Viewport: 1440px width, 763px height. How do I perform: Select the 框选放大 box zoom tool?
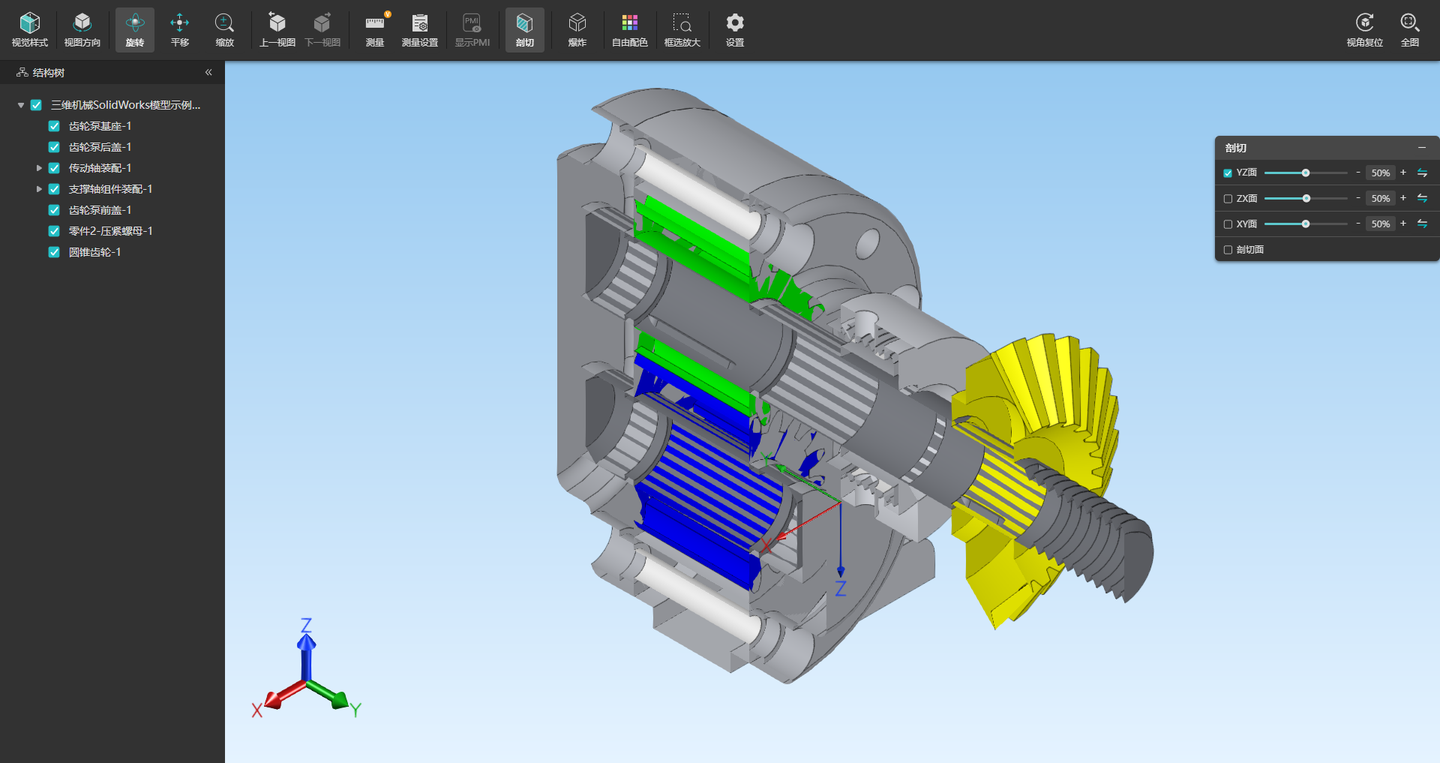point(682,30)
